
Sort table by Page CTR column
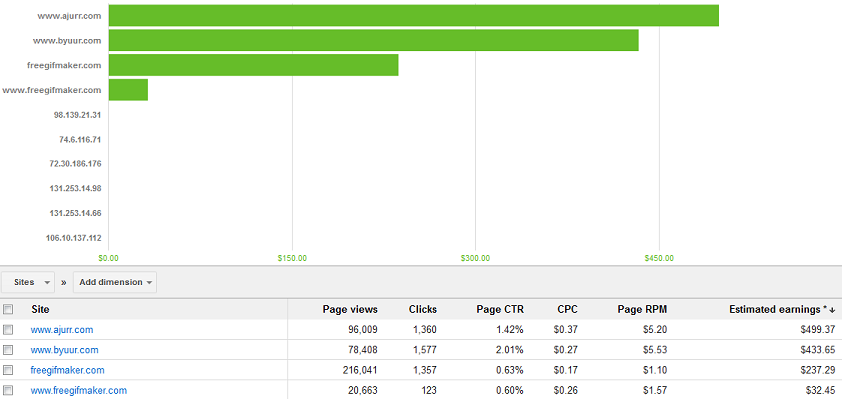pos(500,309)
